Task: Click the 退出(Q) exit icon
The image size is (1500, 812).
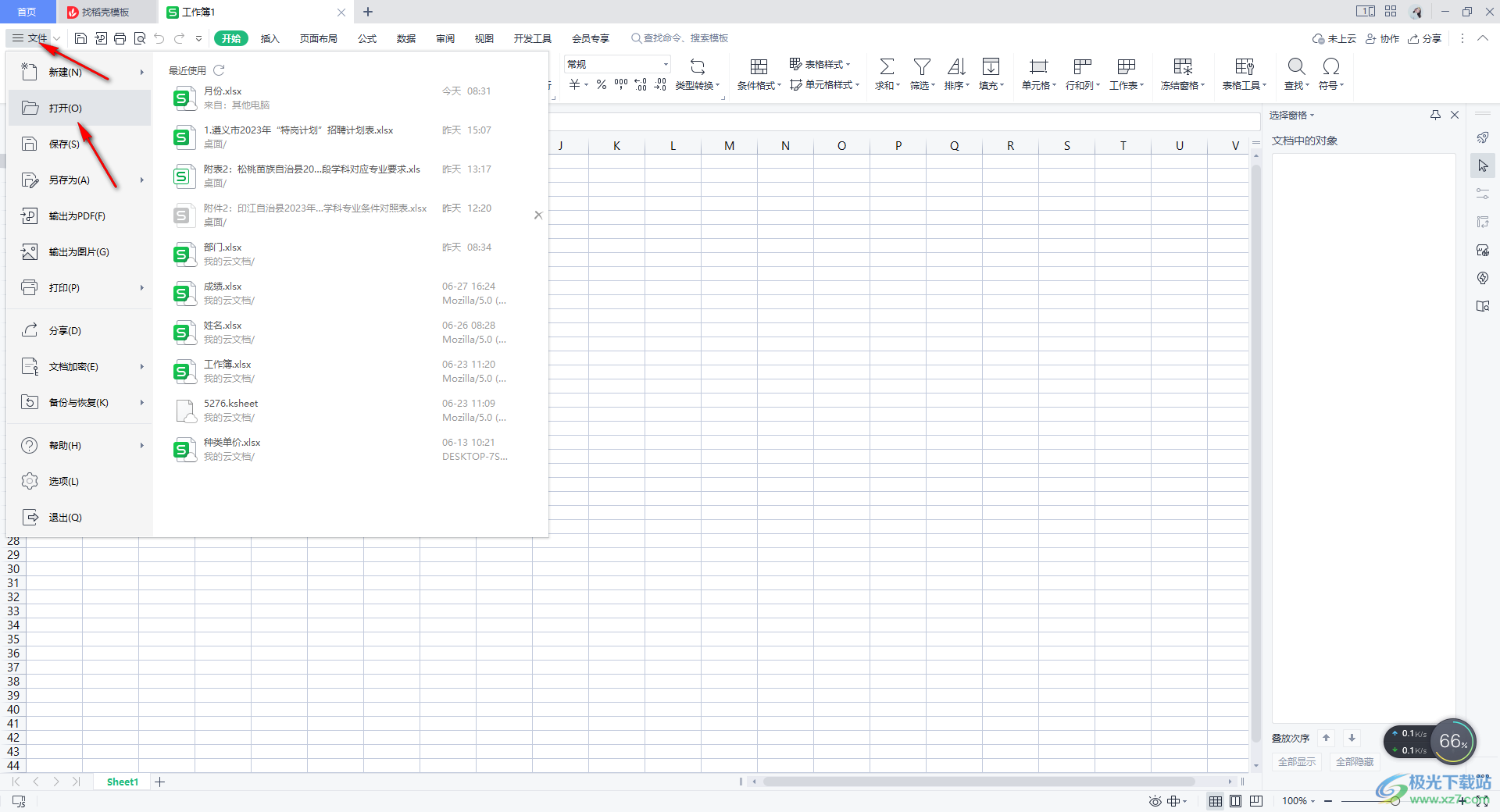Action: tap(30, 517)
